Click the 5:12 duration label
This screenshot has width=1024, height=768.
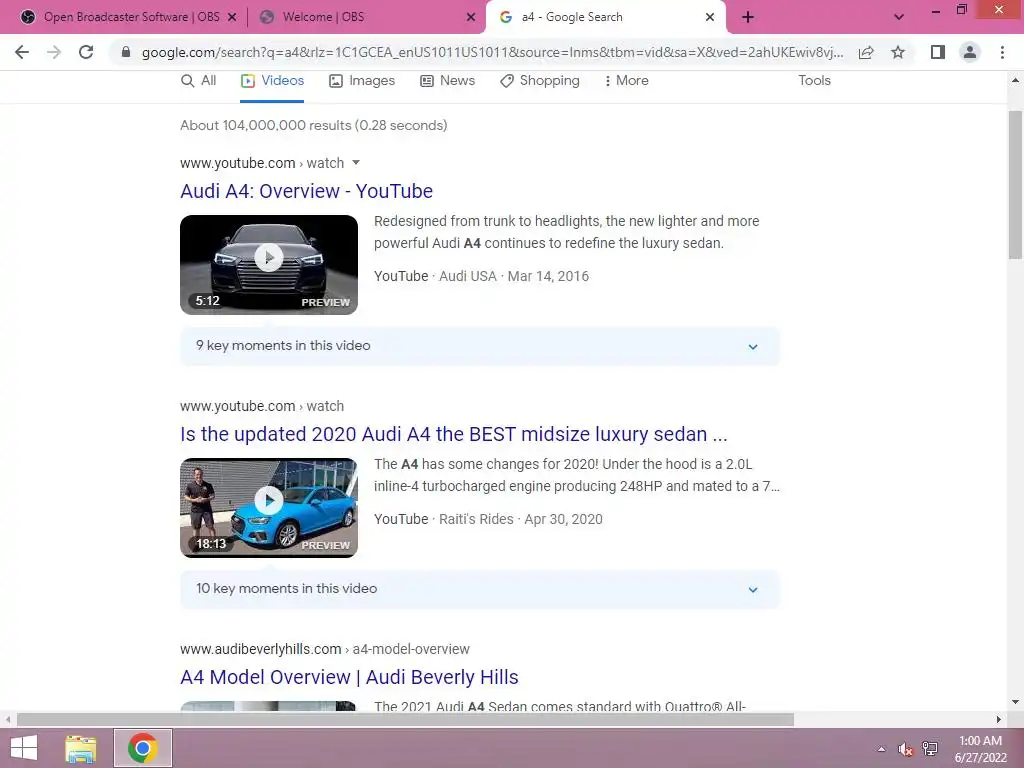(208, 301)
